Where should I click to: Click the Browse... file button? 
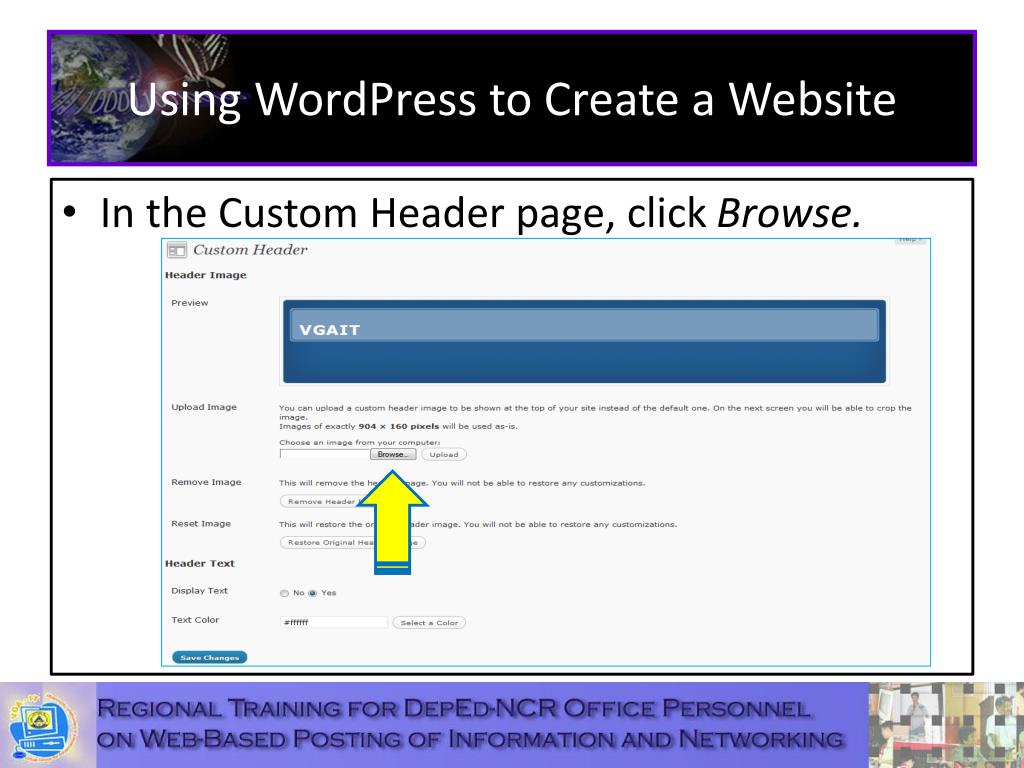393,455
